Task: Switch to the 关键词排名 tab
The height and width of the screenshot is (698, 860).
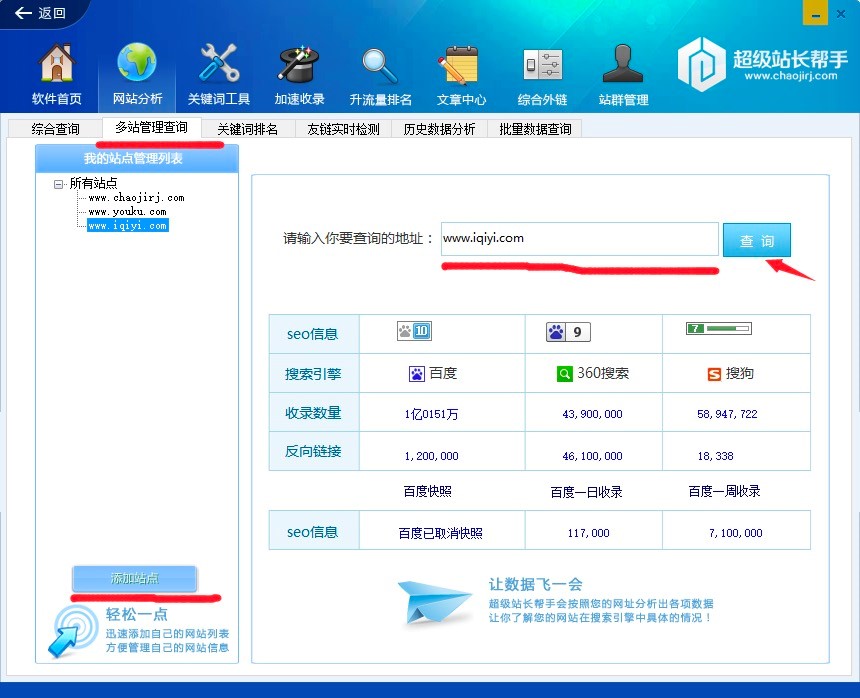Action: pyautogui.click(x=247, y=129)
